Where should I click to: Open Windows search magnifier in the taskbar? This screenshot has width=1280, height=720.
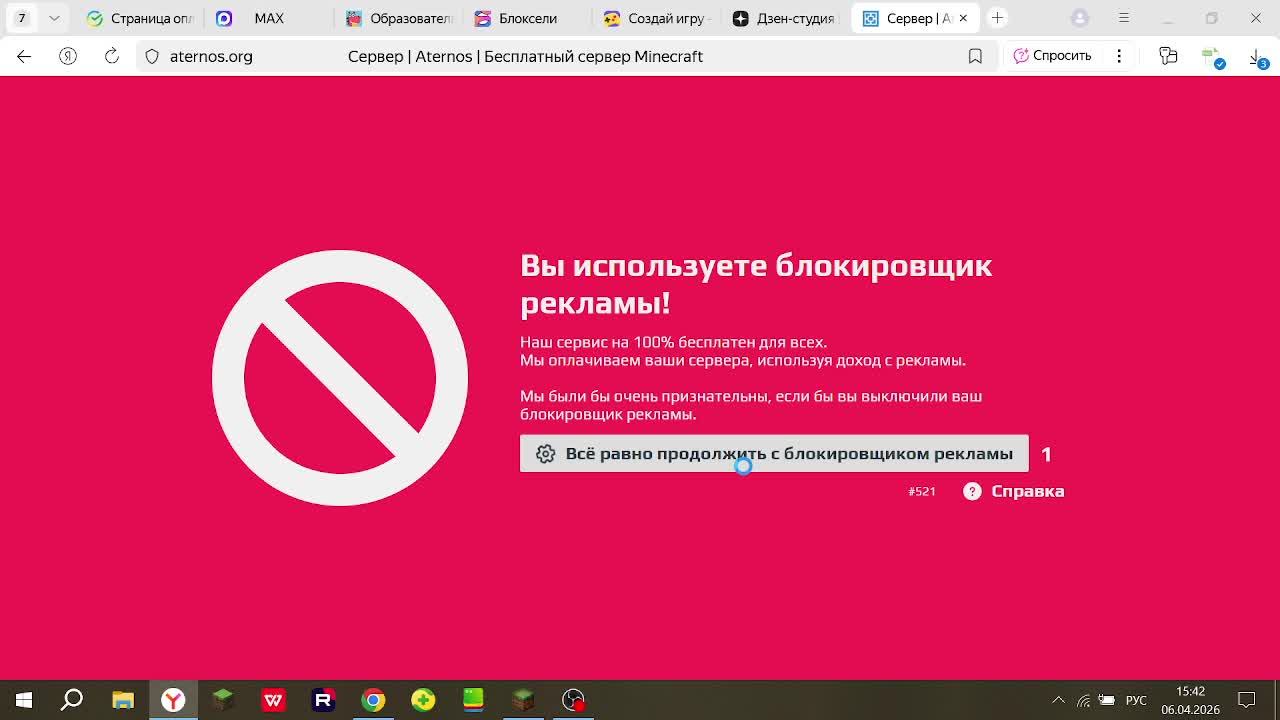[x=72, y=700]
